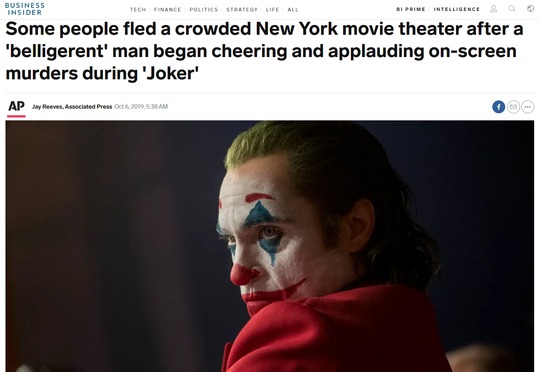Open search with the magnifier icon
Viewport: 540px width, 372px height.
click(x=512, y=9)
